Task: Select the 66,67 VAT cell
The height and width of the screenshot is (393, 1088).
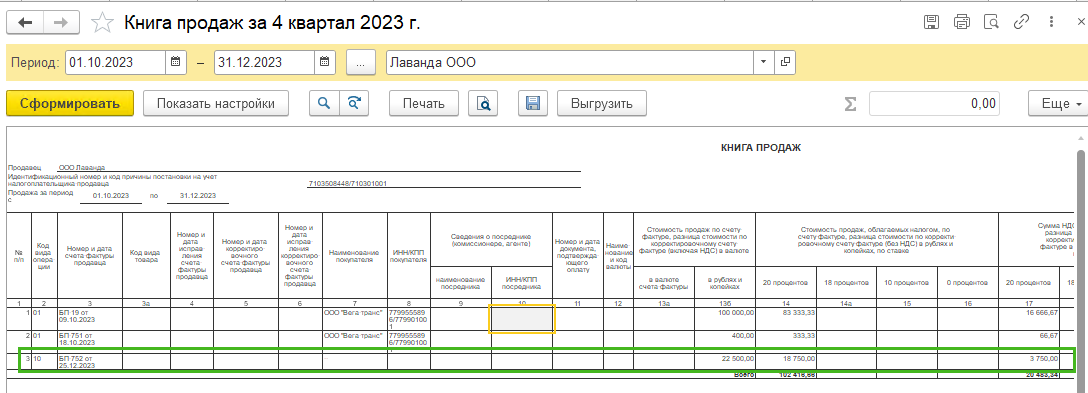Action: pos(1029,342)
